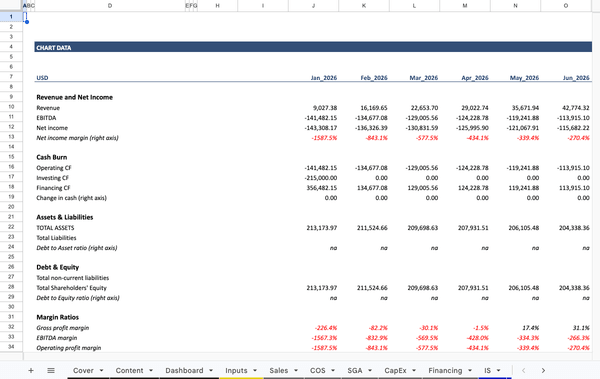600x379 pixels.
Task: Switch to the Content sheet tab
Action: (129, 370)
